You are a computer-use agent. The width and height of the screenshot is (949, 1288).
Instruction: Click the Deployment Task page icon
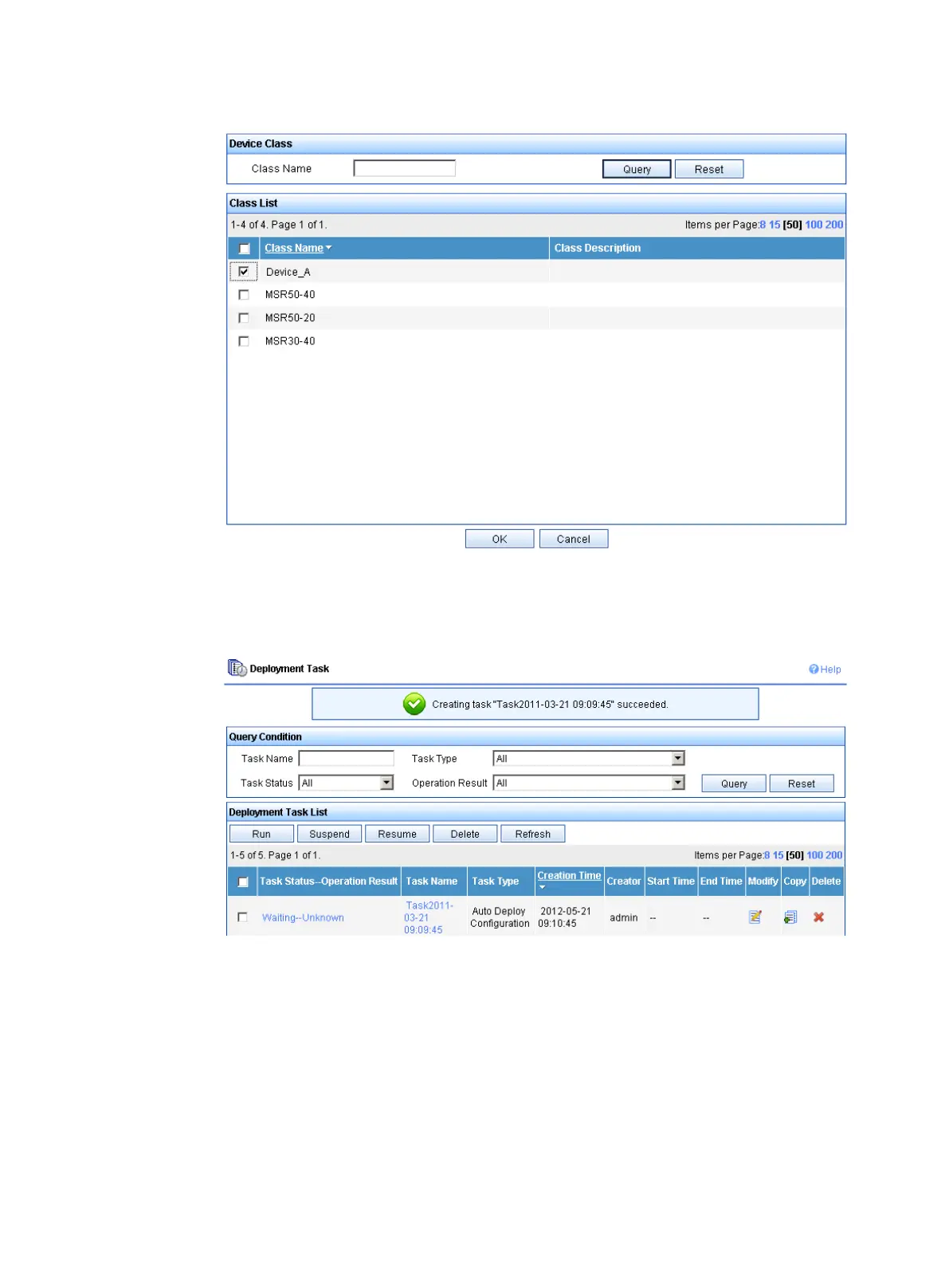(x=237, y=668)
